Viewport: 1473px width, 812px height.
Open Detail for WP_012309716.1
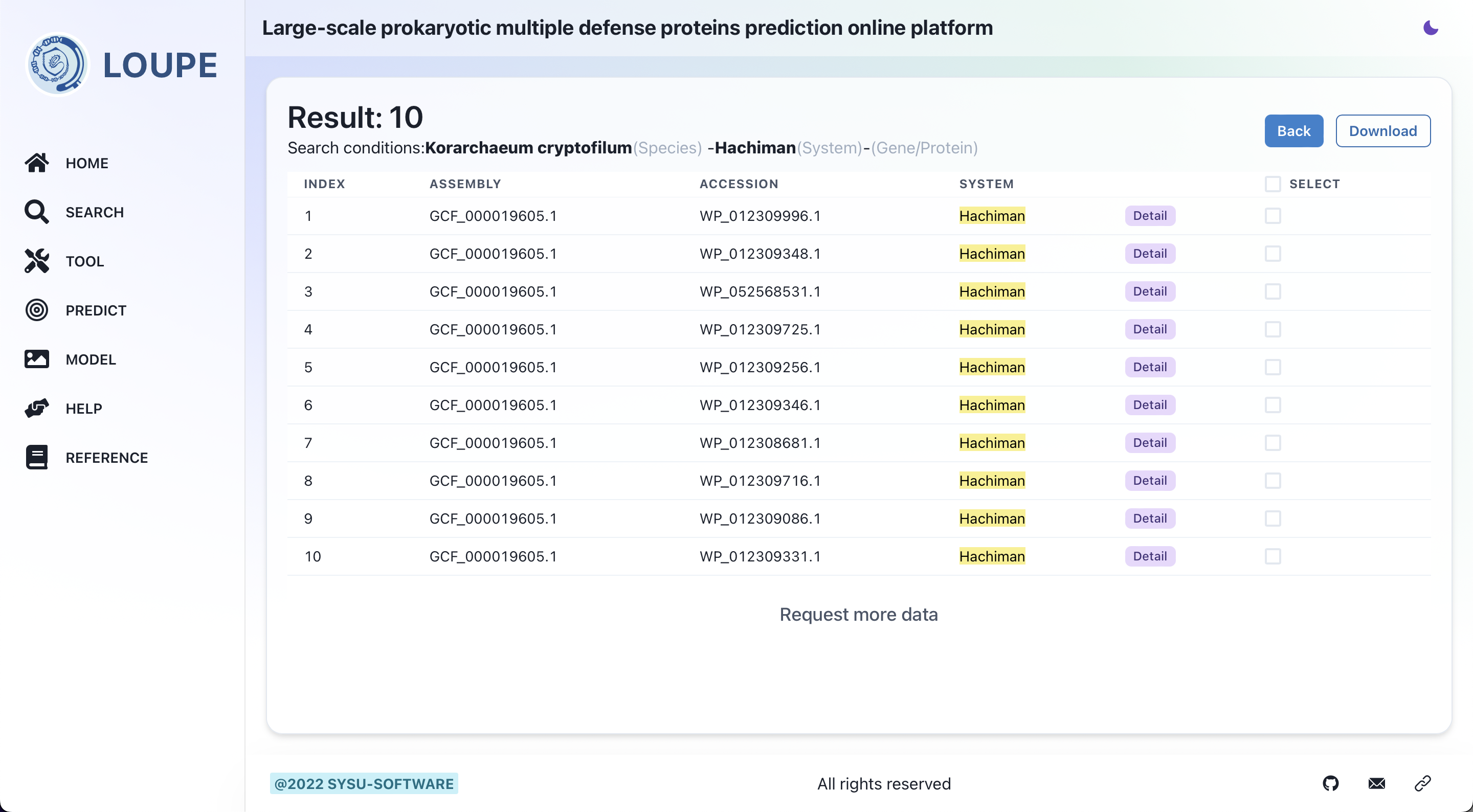[1150, 480]
